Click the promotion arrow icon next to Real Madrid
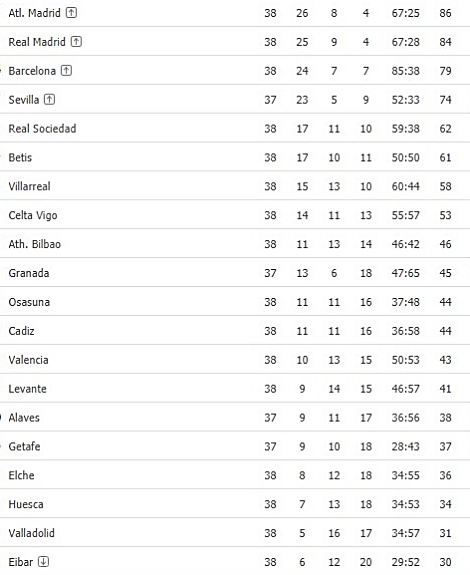This screenshot has height=575, width=470. click(x=76, y=41)
